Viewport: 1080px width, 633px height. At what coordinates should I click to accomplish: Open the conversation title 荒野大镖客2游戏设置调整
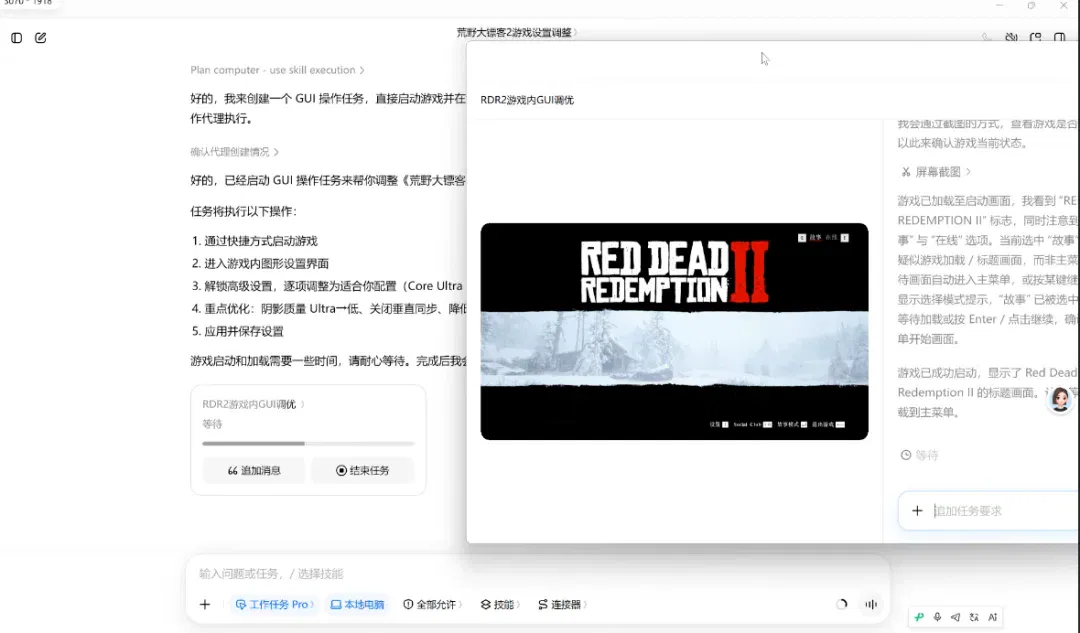pos(517,32)
